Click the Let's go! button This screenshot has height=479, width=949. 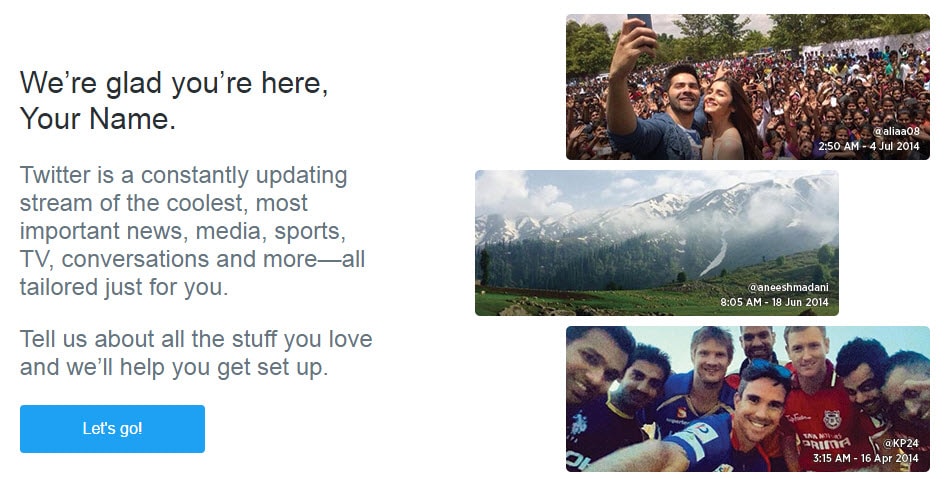click(x=112, y=429)
